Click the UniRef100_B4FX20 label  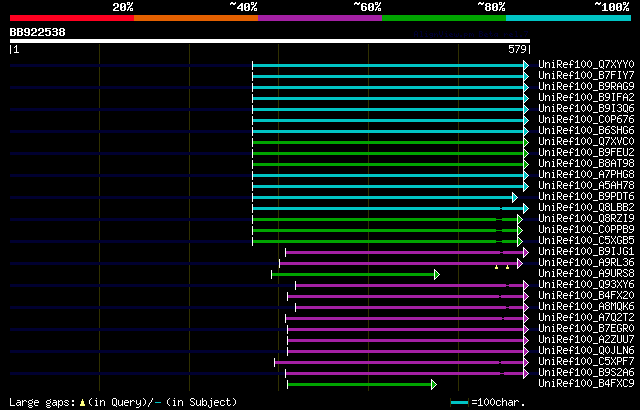click(586, 296)
